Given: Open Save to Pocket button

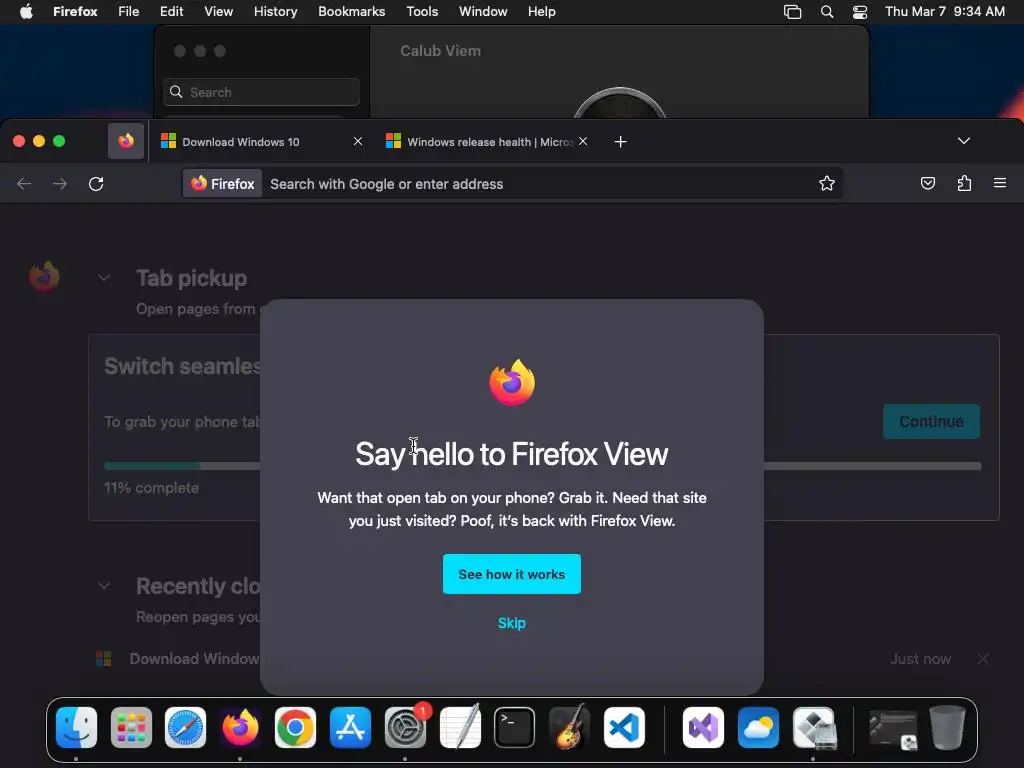Looking at the screenshot, I should (x=927, y=184).
